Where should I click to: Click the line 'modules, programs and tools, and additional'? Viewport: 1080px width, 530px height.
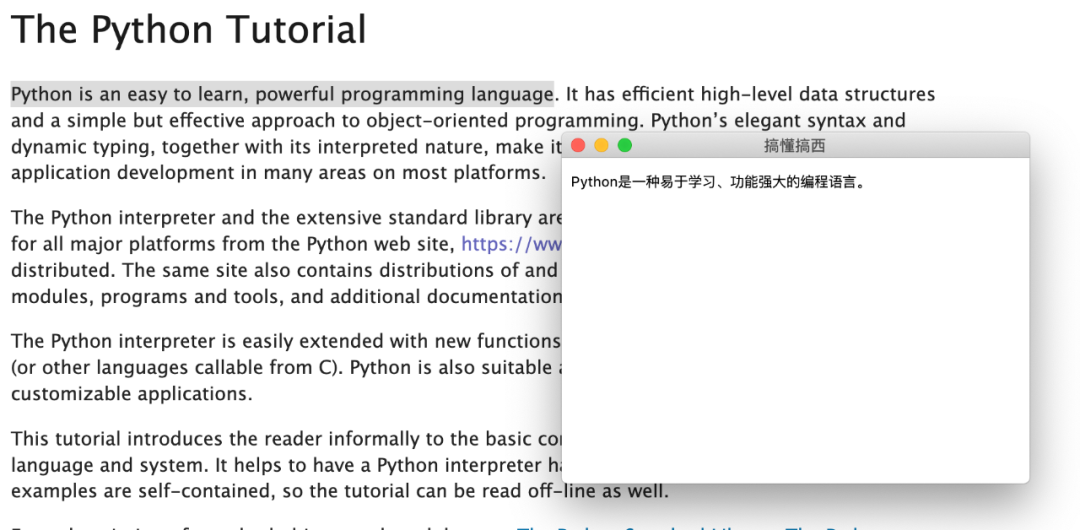point(287,296)
